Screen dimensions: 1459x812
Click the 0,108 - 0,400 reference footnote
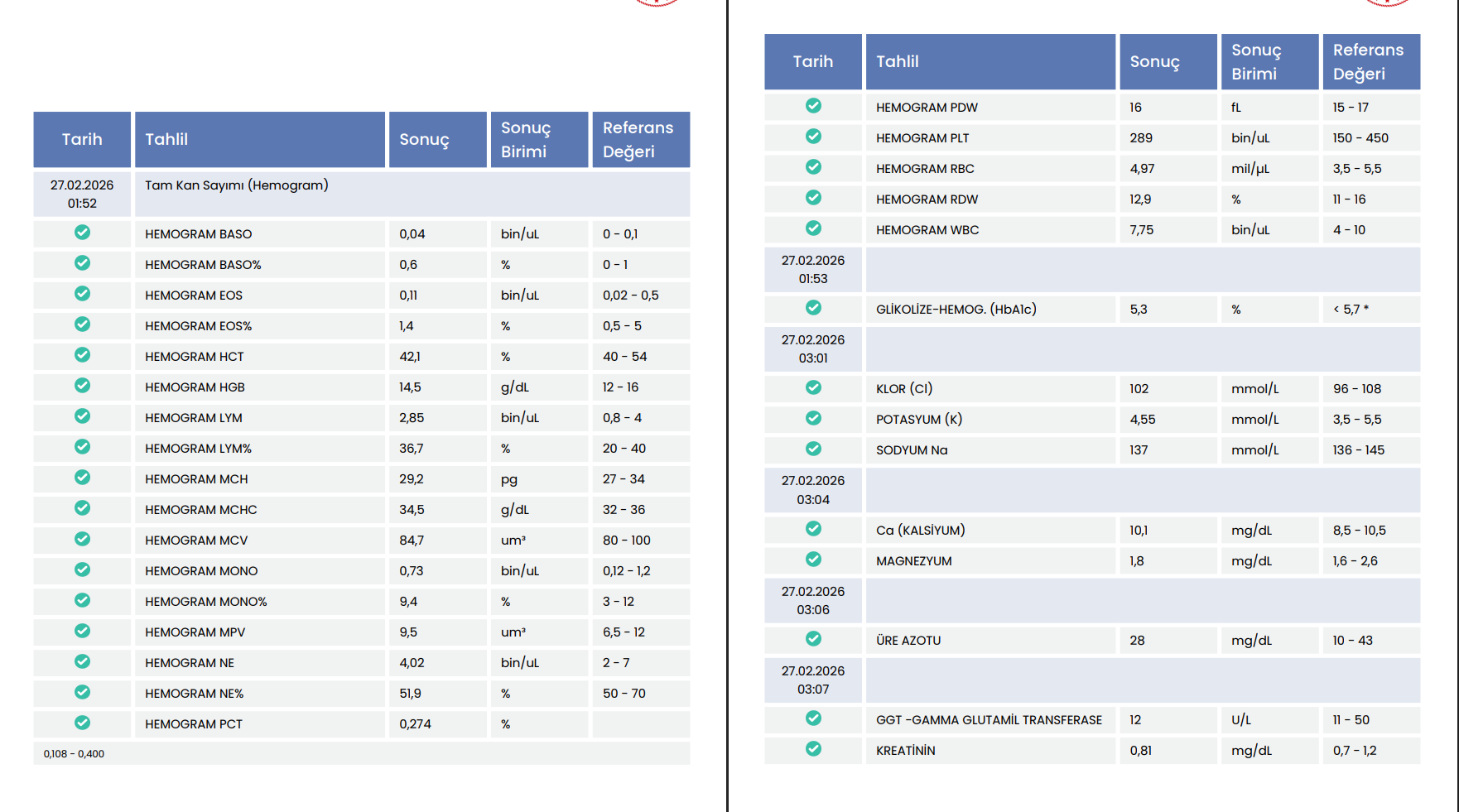tap(75, 754)
